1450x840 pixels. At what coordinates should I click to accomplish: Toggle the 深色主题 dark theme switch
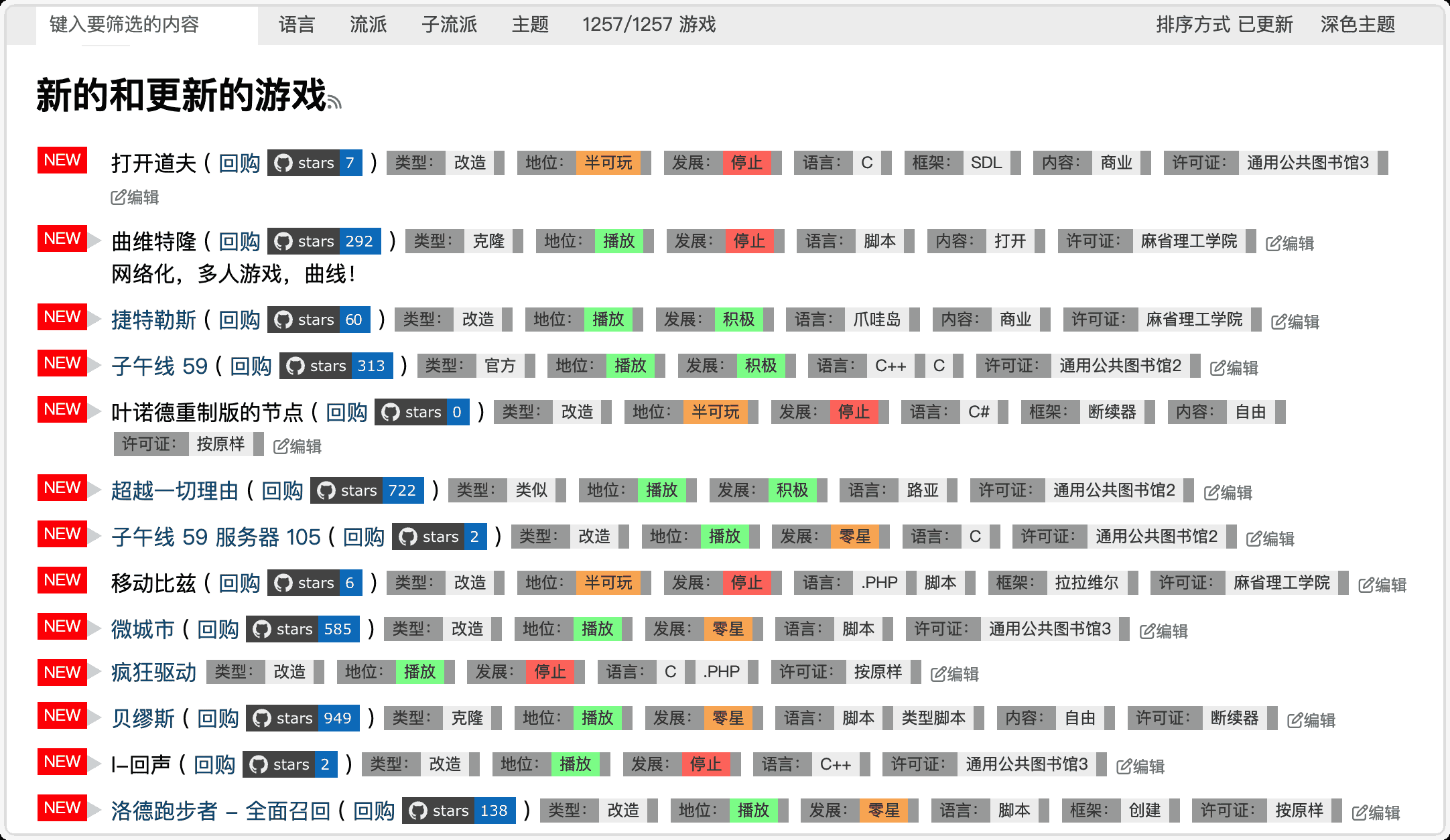click(1357, 25)
